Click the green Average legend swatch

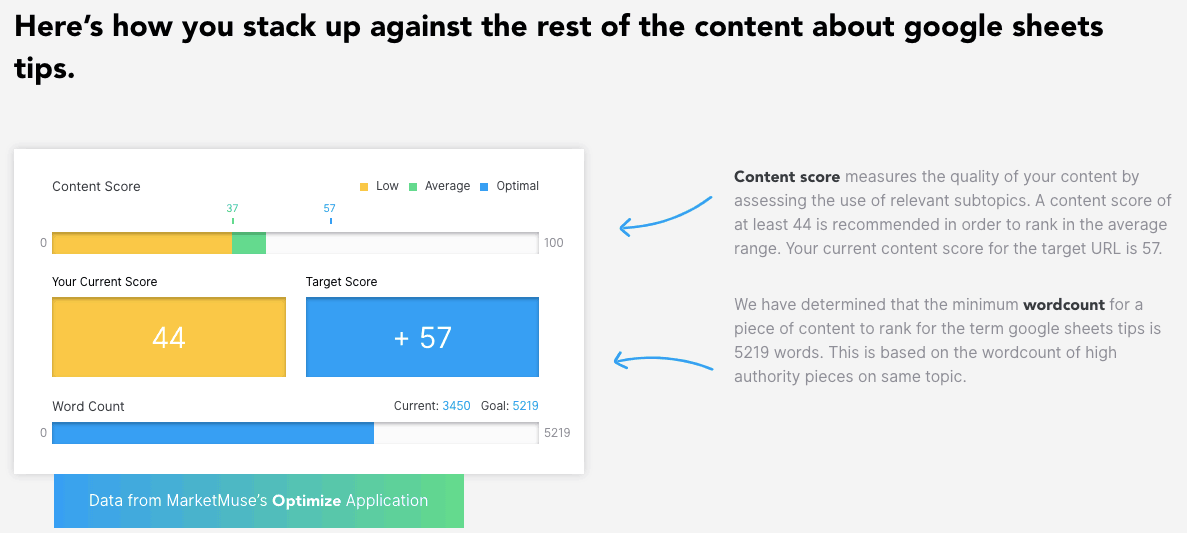[x=412, y=187]
